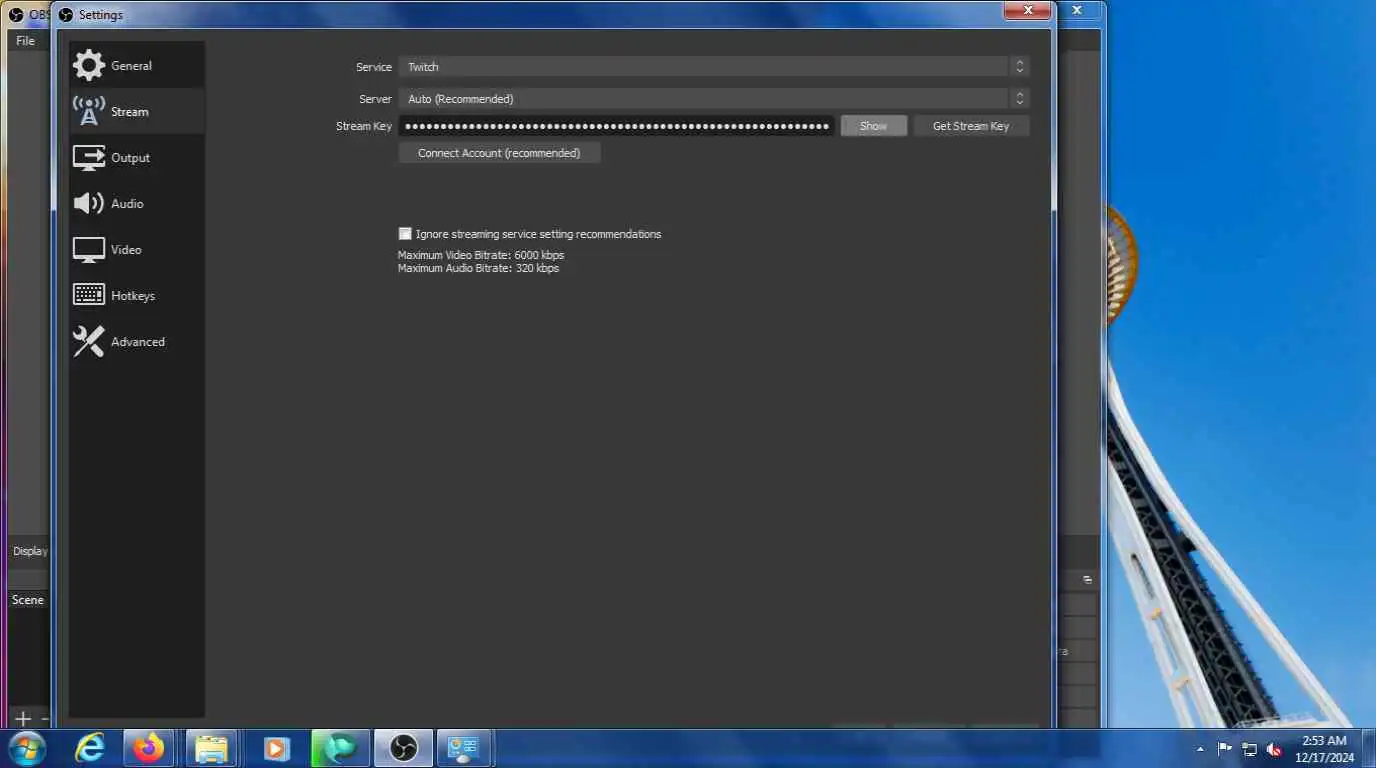Open the Video settings category
Screen dimensions: 1376x768
point(137,250)
